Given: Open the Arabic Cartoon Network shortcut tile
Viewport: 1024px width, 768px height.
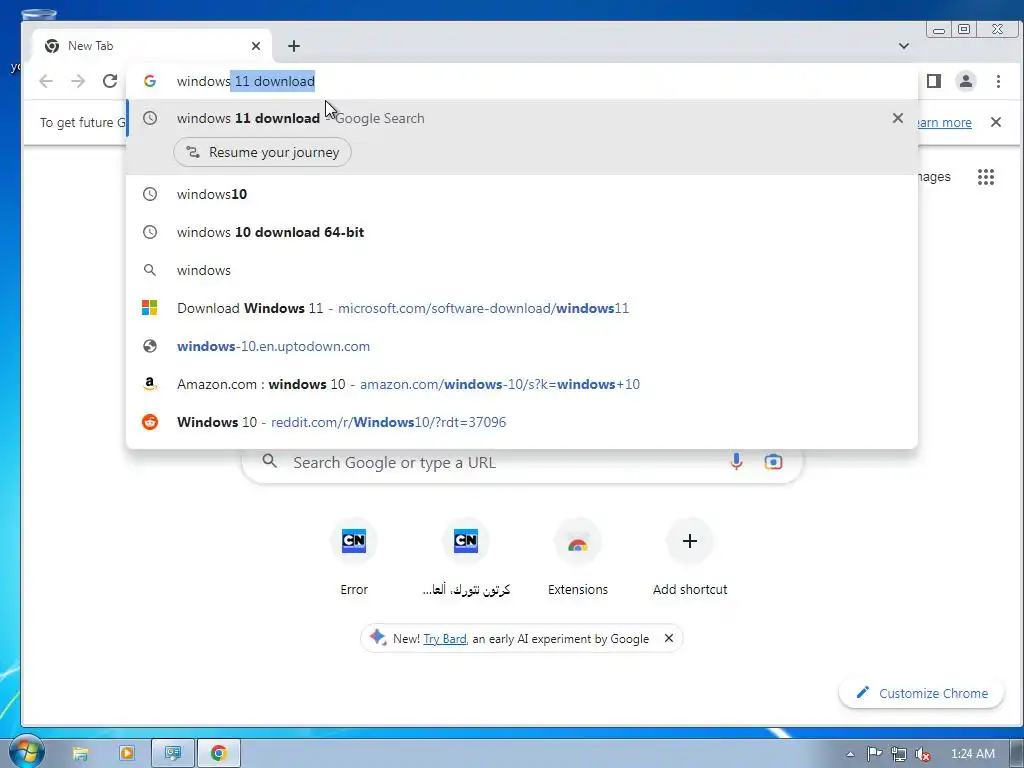Looking at the screenshot, I should pos(466,556).
